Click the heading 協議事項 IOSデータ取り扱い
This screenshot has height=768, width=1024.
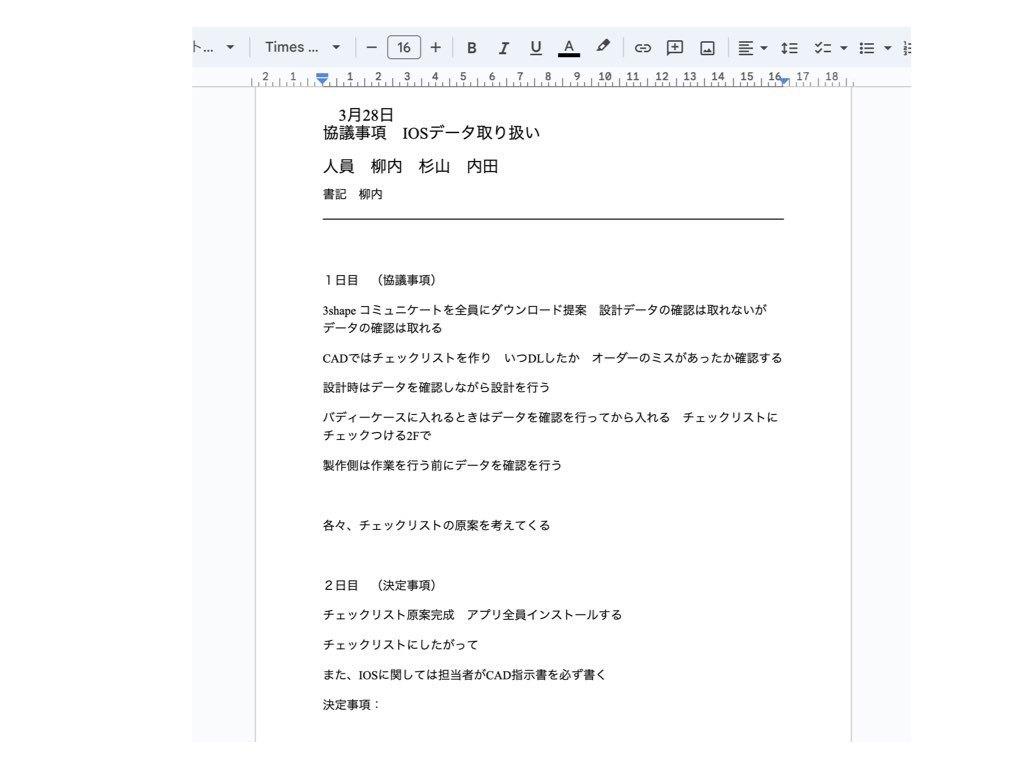(x=431, y=133)
